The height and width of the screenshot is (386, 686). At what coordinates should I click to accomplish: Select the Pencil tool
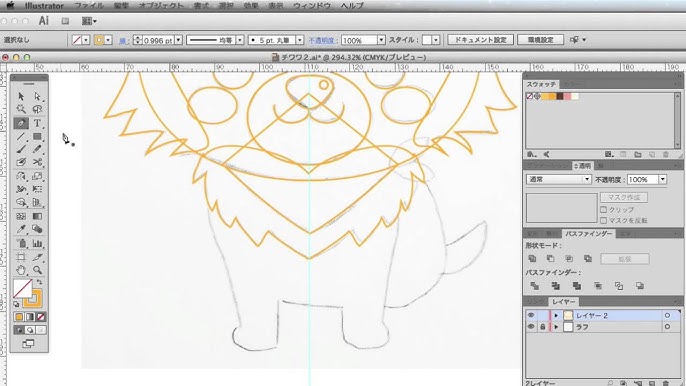click(38, 149)
